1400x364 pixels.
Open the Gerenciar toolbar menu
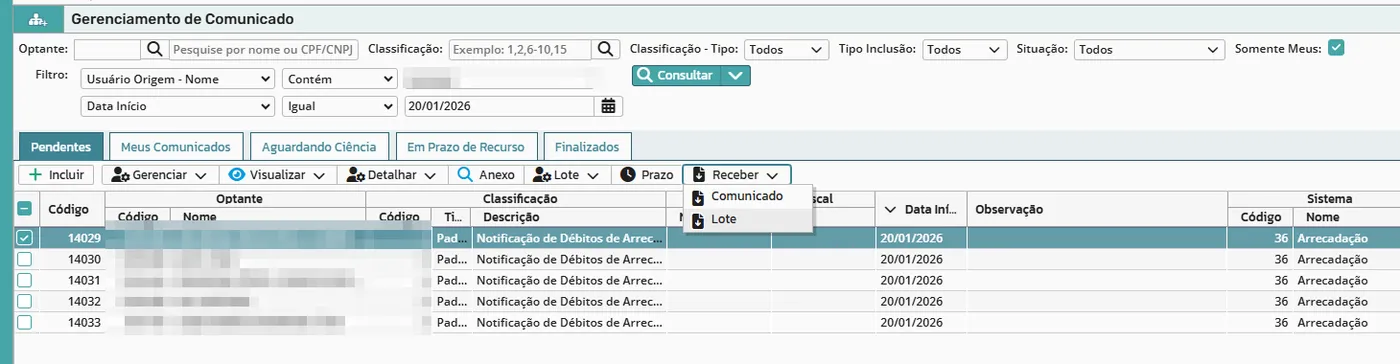point(158,174)
